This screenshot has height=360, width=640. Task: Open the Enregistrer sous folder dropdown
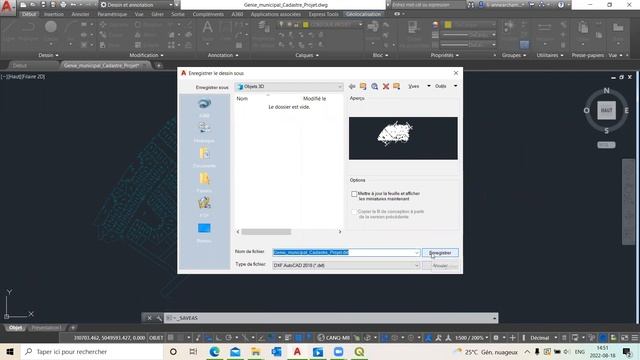pyautogui.click(x=289, y=87)
